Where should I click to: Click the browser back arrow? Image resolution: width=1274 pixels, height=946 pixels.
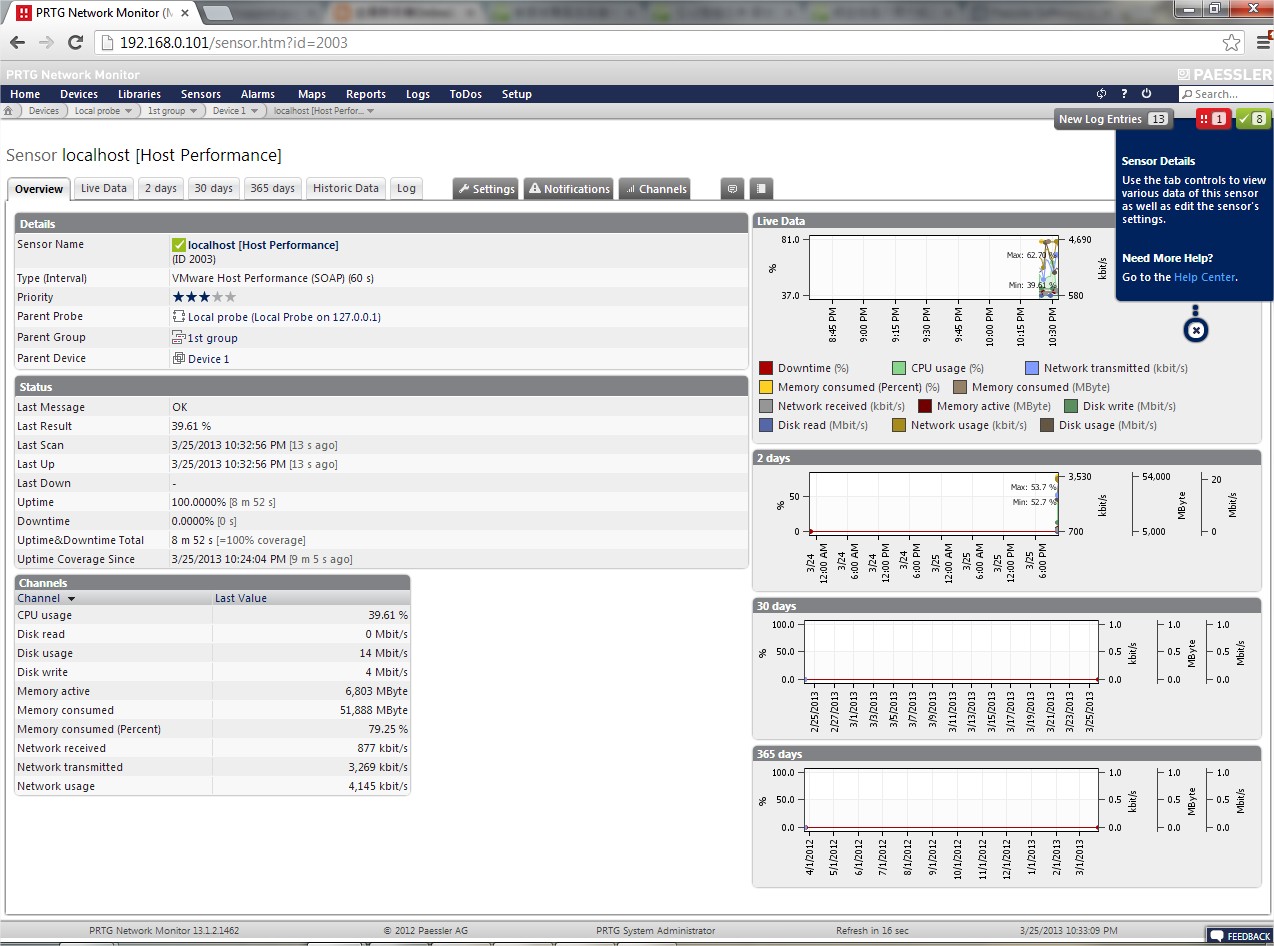click(x=17, y=43)
